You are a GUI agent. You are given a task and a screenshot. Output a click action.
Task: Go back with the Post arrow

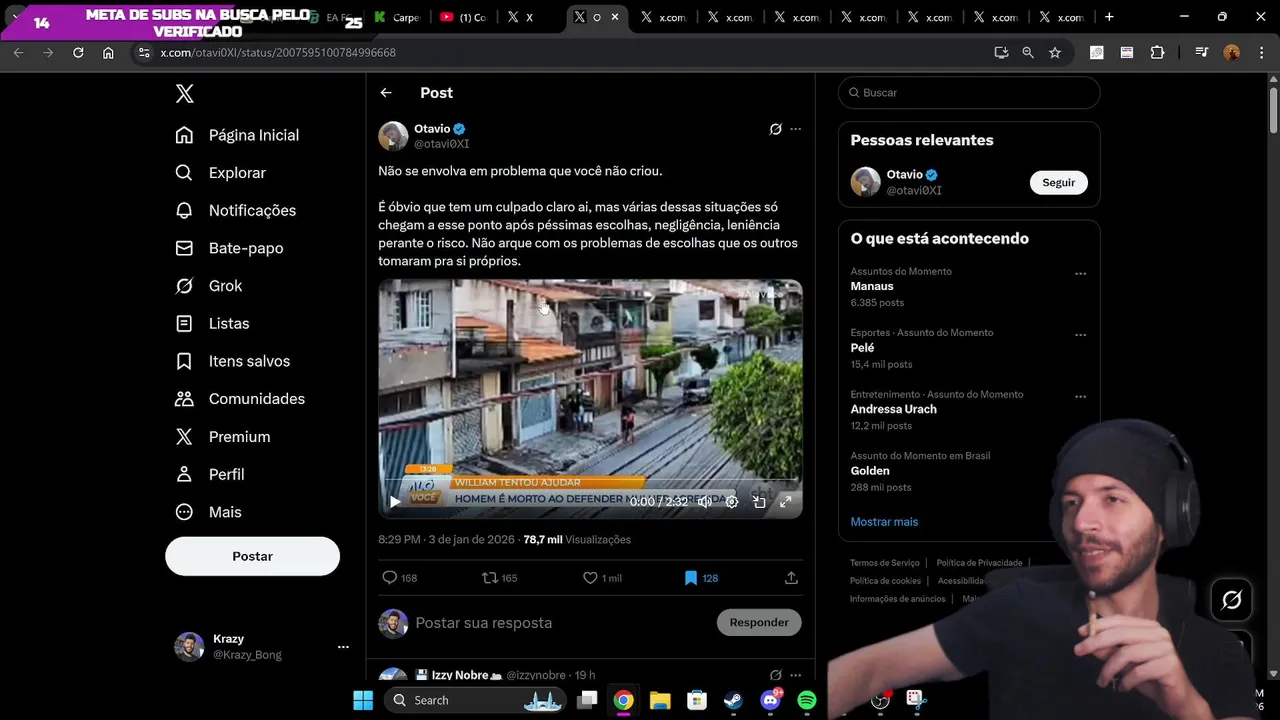click(386, 93)
